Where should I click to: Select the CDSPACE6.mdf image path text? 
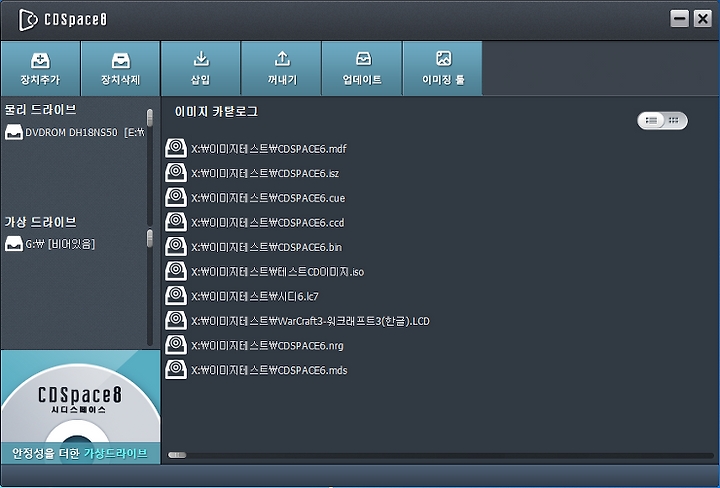[x=269, y=149]
